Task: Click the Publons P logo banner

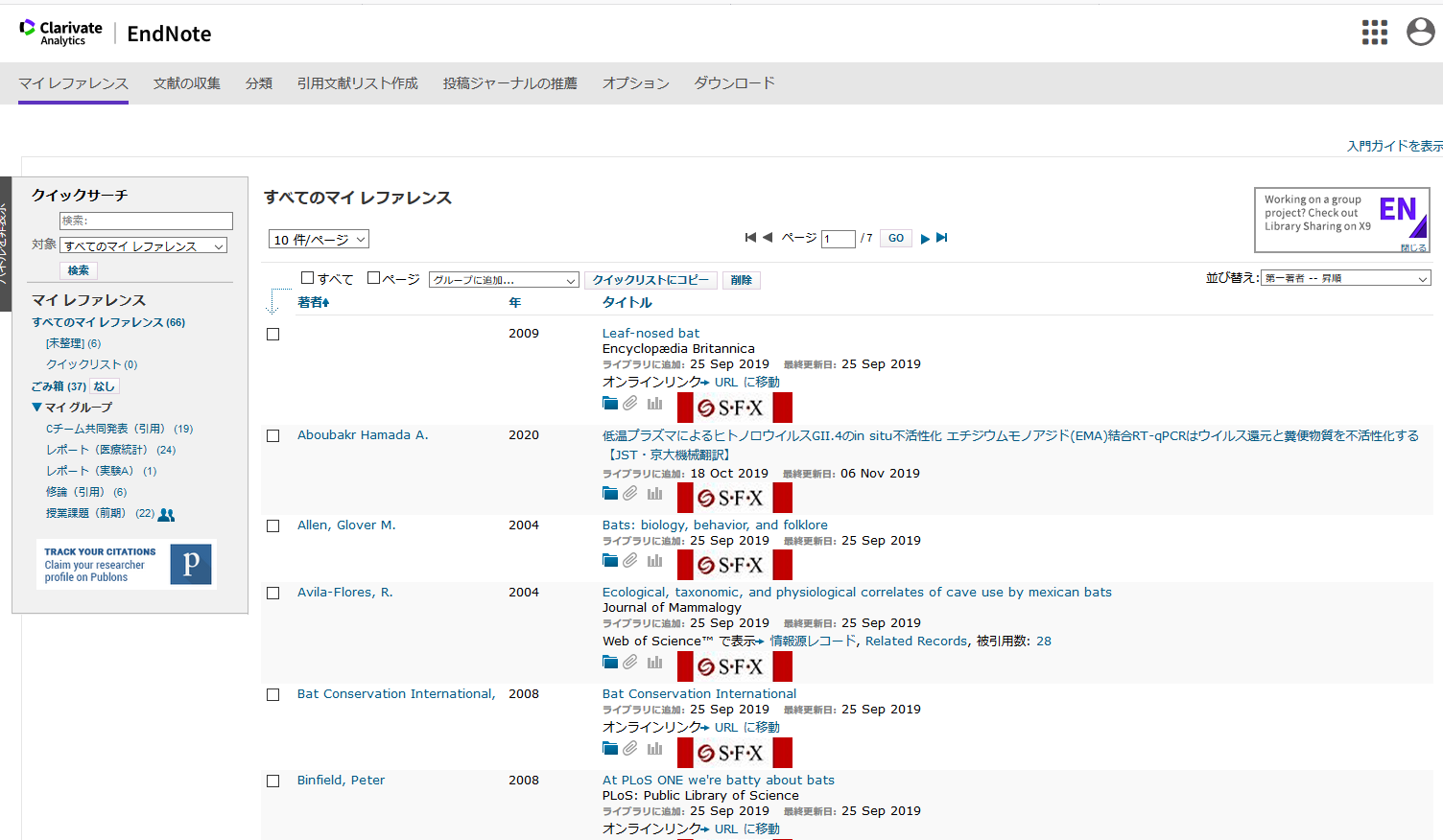Action: [127, 564]
